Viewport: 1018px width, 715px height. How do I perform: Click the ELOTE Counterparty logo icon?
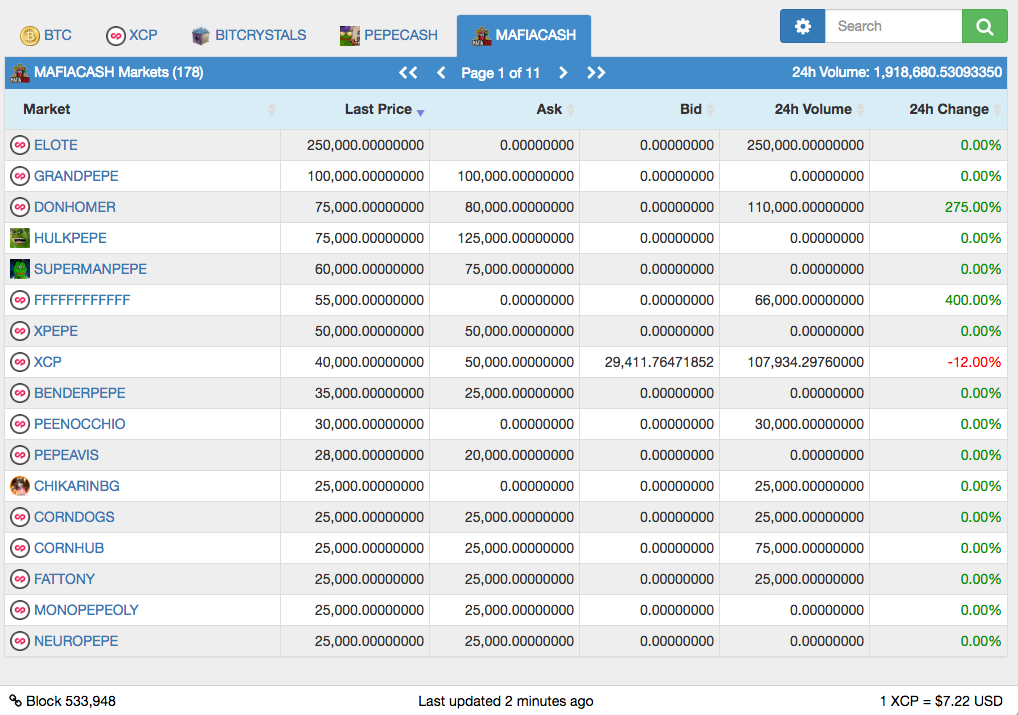tap(19, 145)
